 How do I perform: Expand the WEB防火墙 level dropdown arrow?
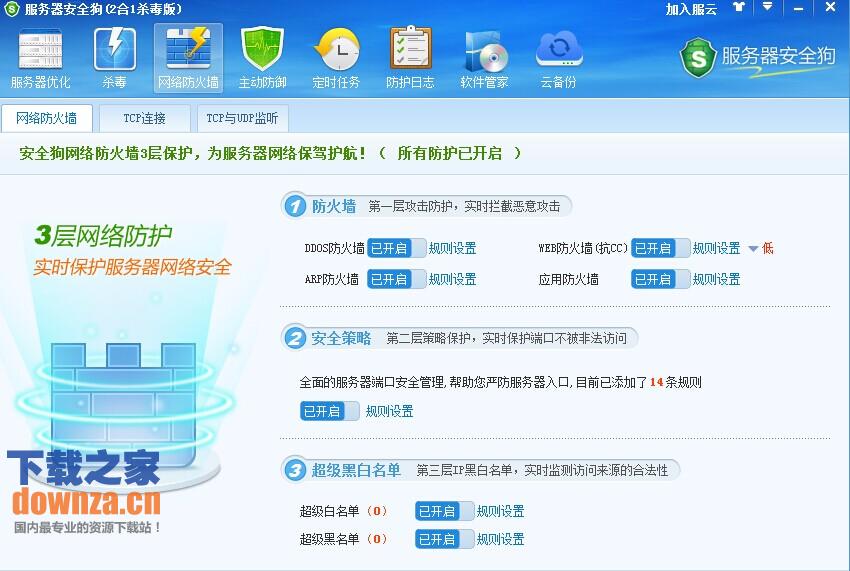click(753, 249)
